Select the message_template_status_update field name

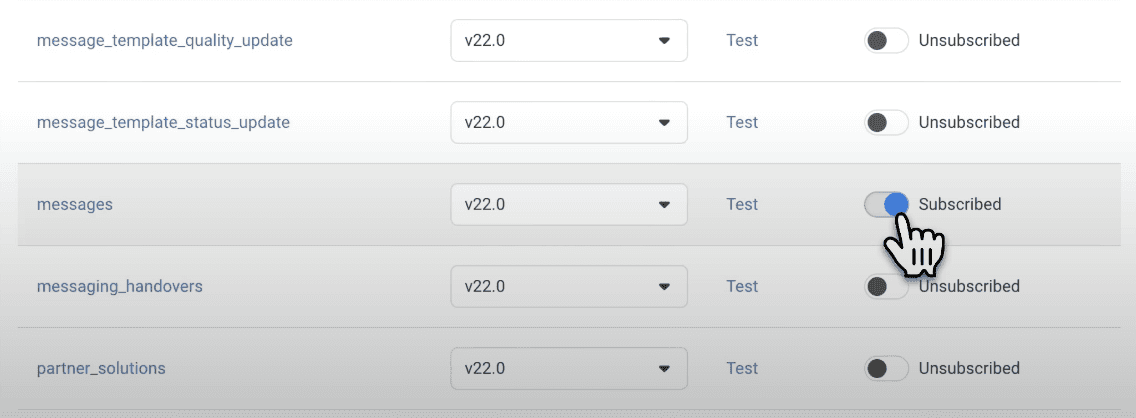163,122
